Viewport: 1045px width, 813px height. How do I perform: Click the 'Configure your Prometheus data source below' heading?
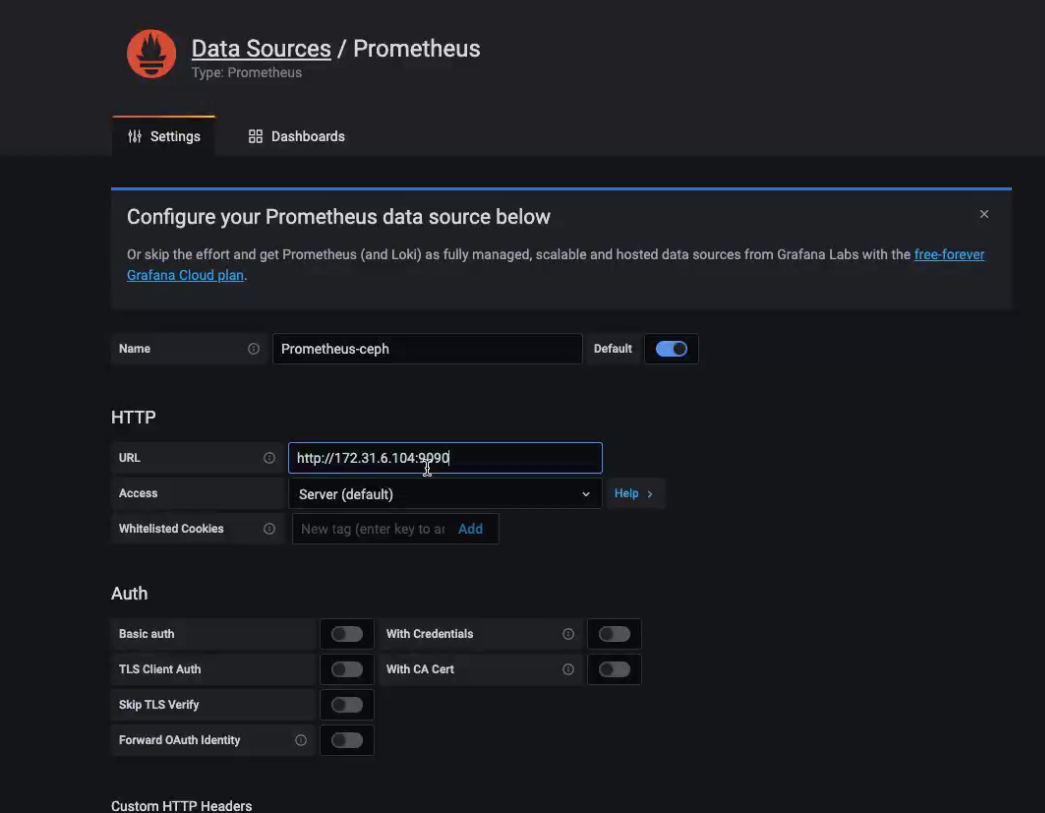pyautogui.click(x=339, y=217)
